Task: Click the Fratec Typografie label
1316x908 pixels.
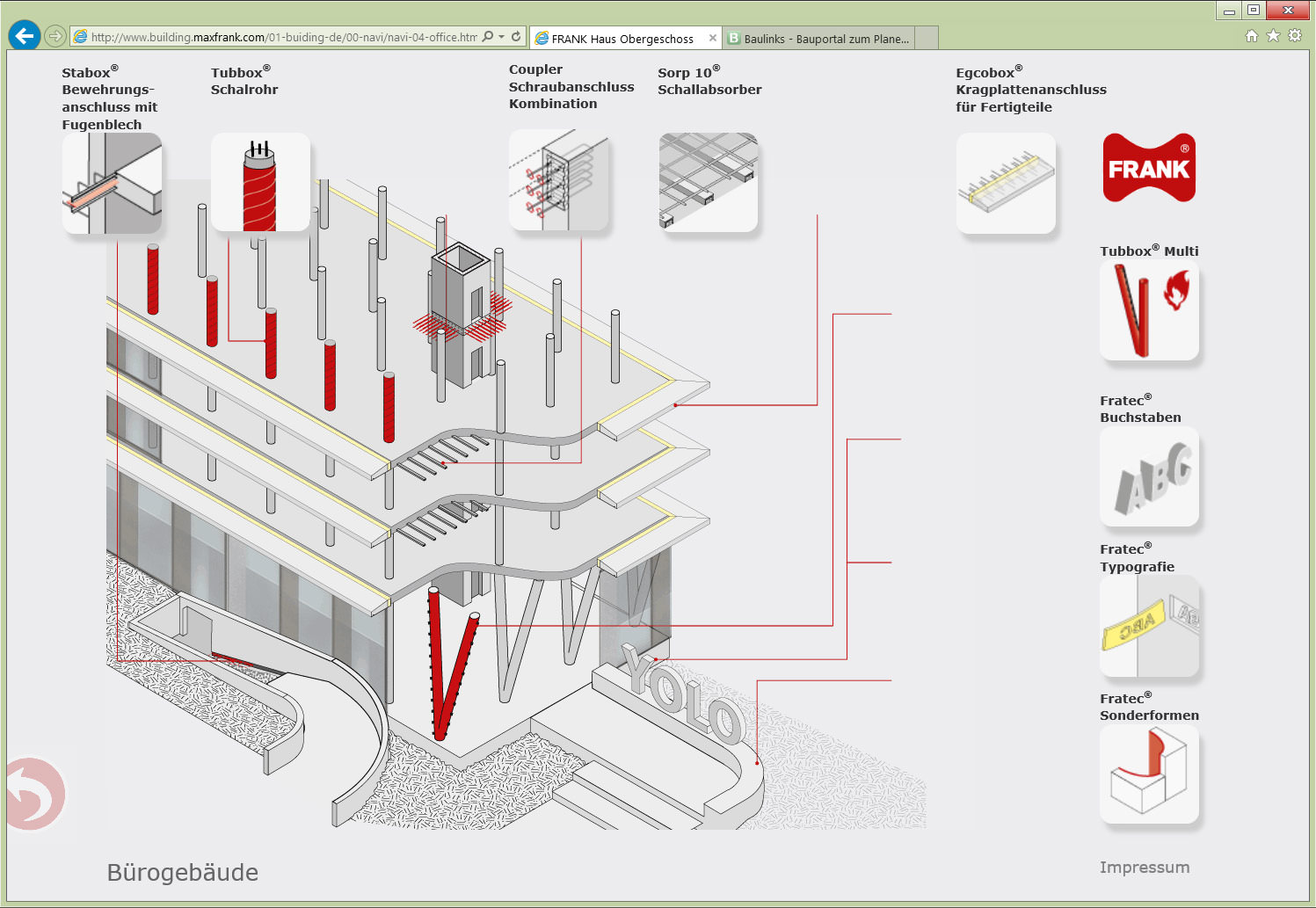Action: pyautogui.click(x=1137, y=558)
